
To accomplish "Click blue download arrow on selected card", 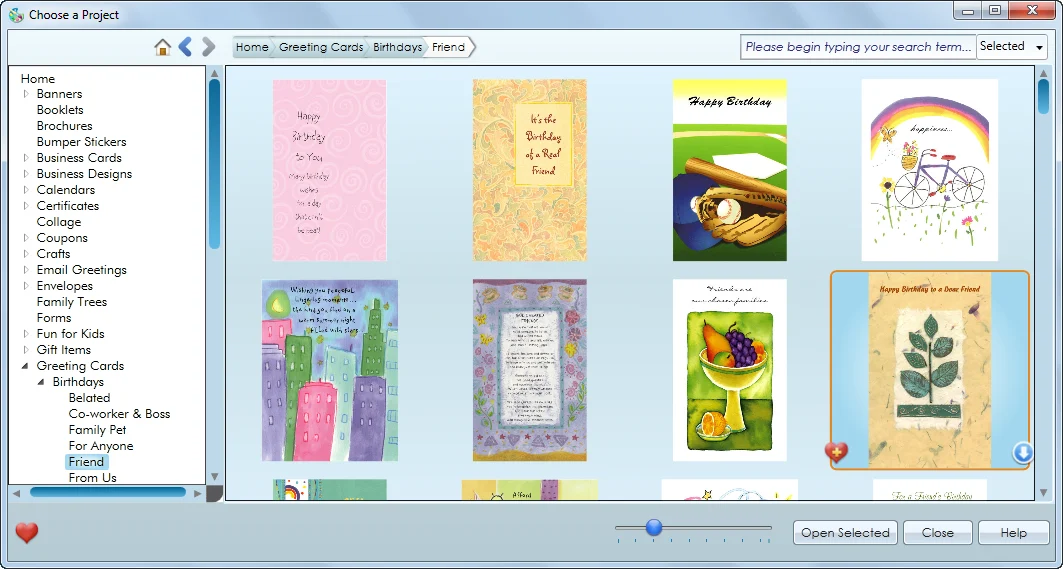I will click(x=1023, y=452).
